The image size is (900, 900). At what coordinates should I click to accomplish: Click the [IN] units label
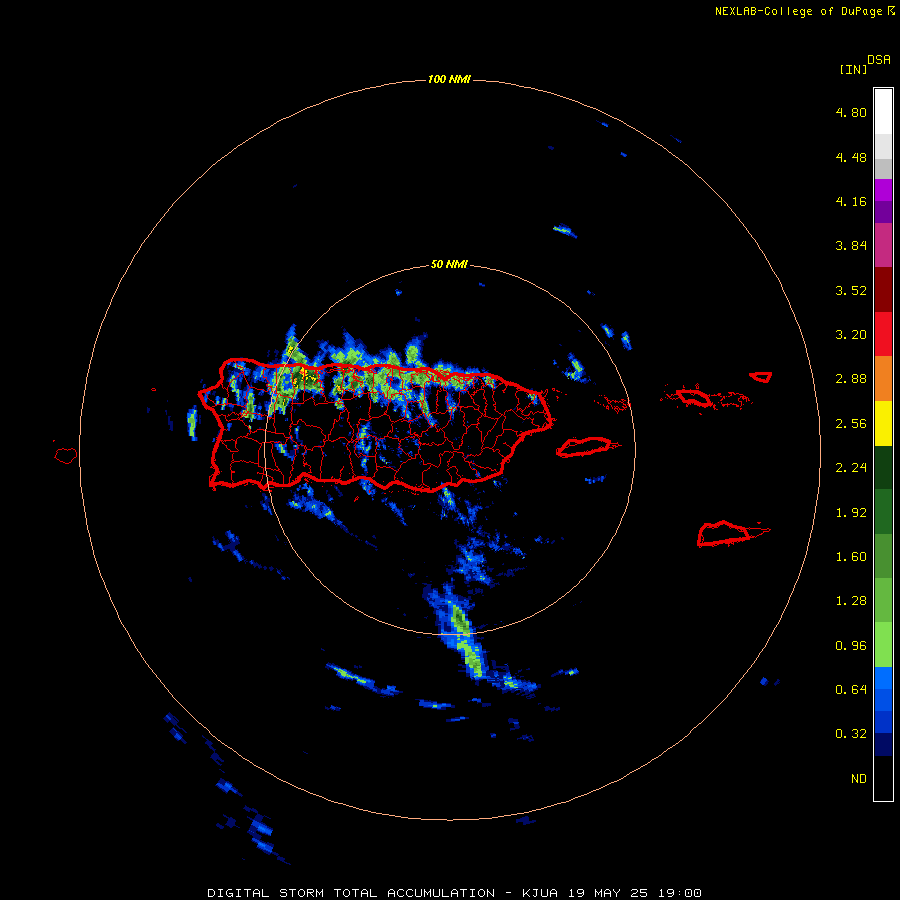click(853, 69)
